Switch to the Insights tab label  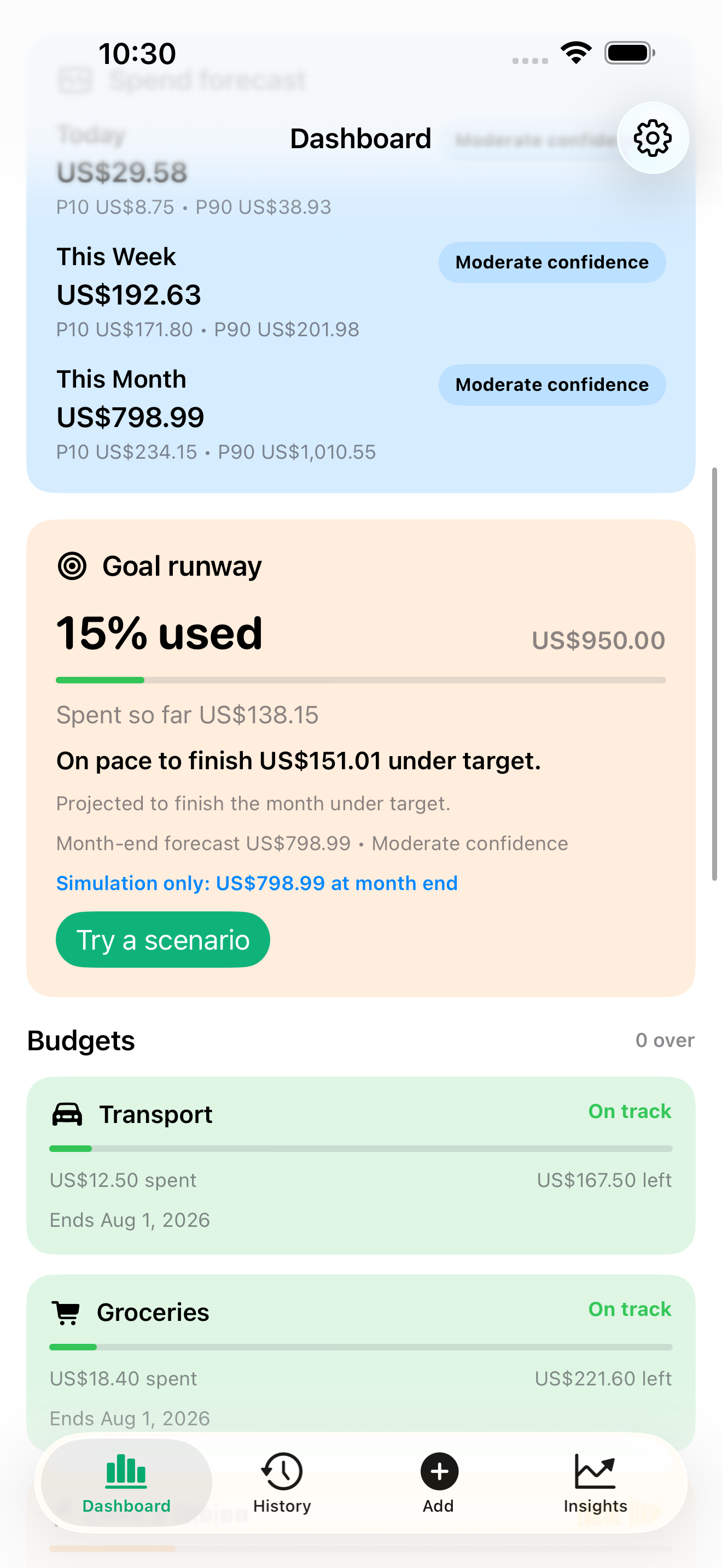595,1506
